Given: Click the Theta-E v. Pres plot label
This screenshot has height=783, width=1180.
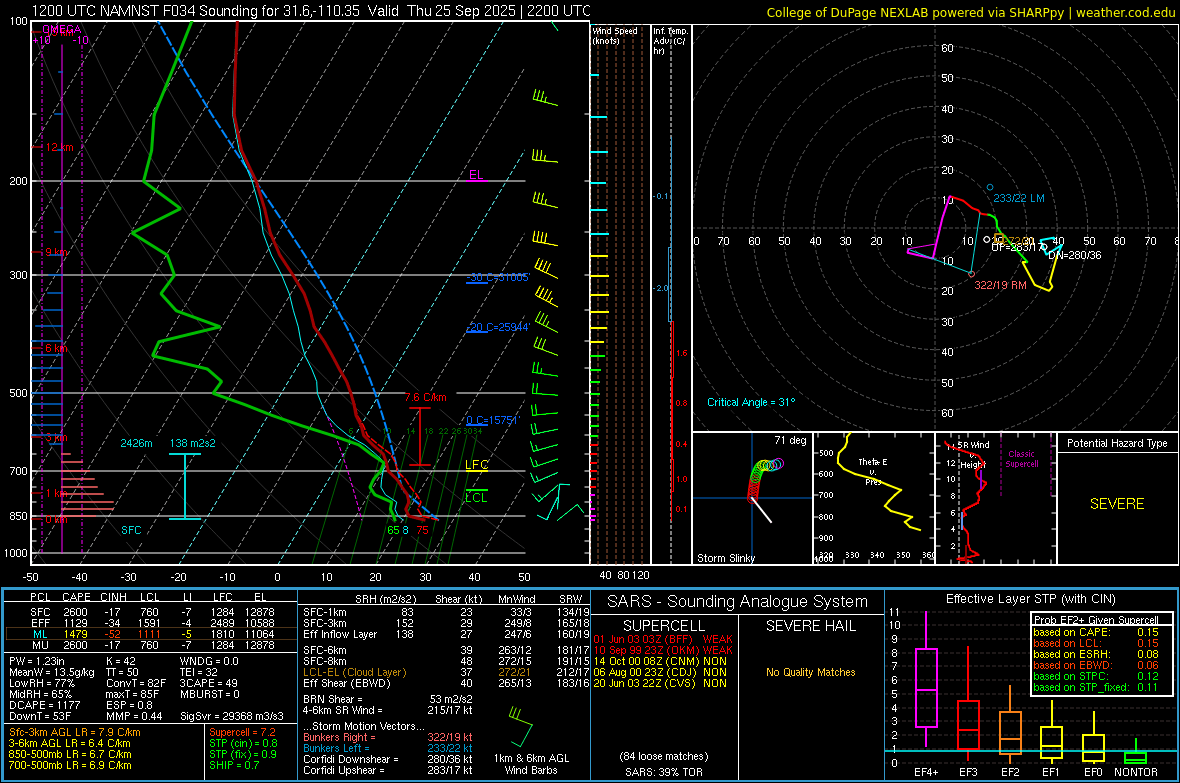Looking at the screenshot, I should 873,471.
